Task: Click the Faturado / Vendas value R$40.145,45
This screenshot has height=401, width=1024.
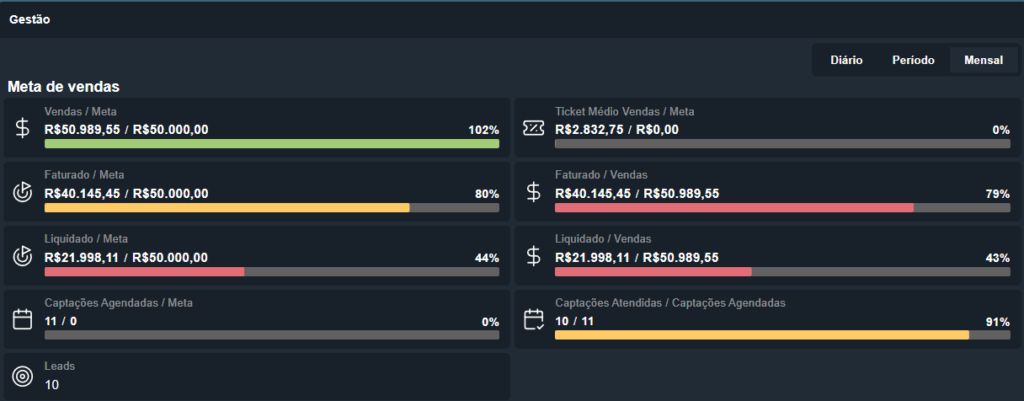Action: click(x=593, y=193)
